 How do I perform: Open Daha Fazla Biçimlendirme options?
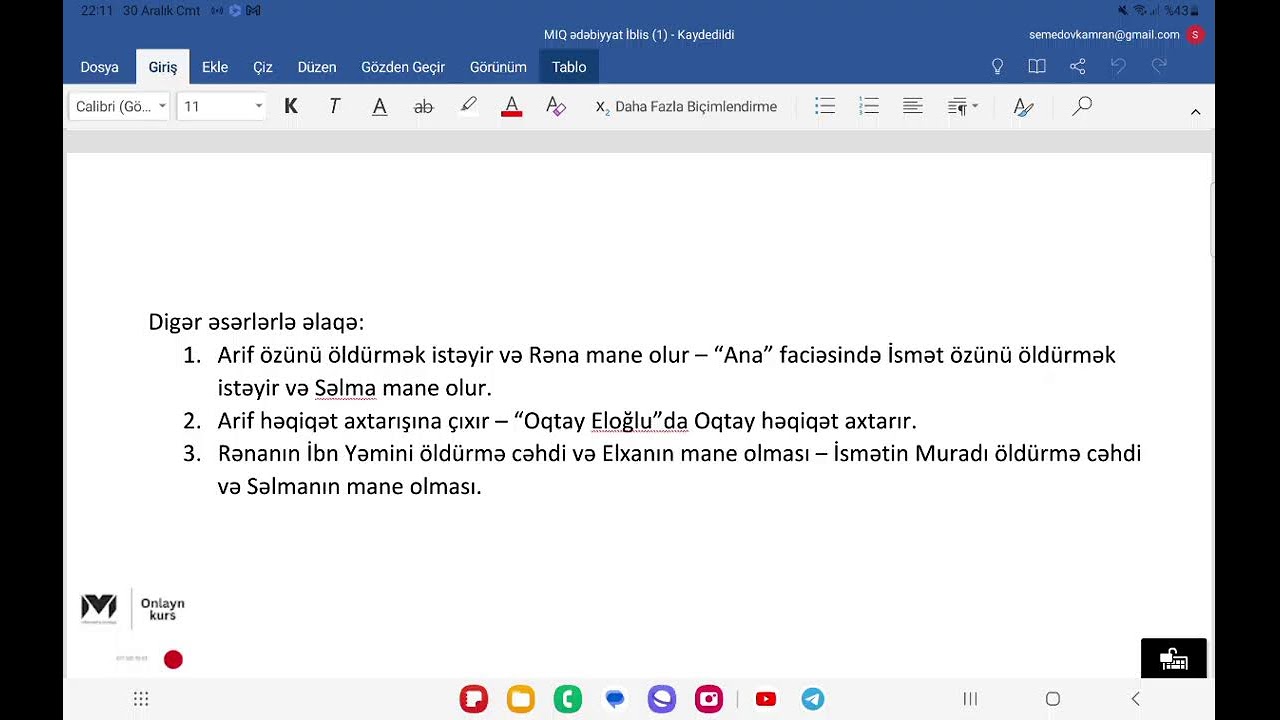coord(686,106)
